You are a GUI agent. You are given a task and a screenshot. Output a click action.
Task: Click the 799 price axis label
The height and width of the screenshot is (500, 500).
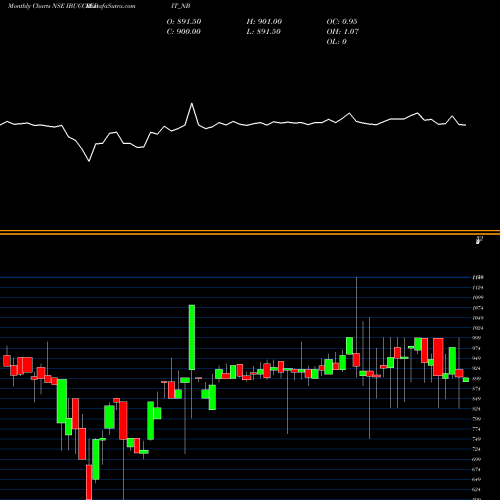[x=477, y=419]
